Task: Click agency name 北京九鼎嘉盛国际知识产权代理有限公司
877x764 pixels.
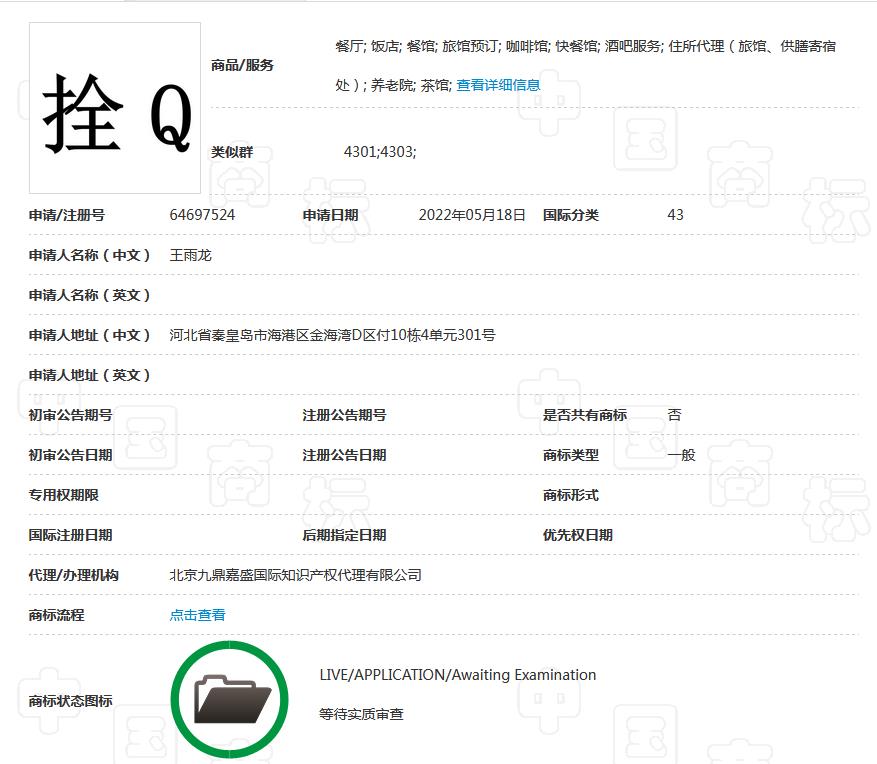Action: pos(295,575)
